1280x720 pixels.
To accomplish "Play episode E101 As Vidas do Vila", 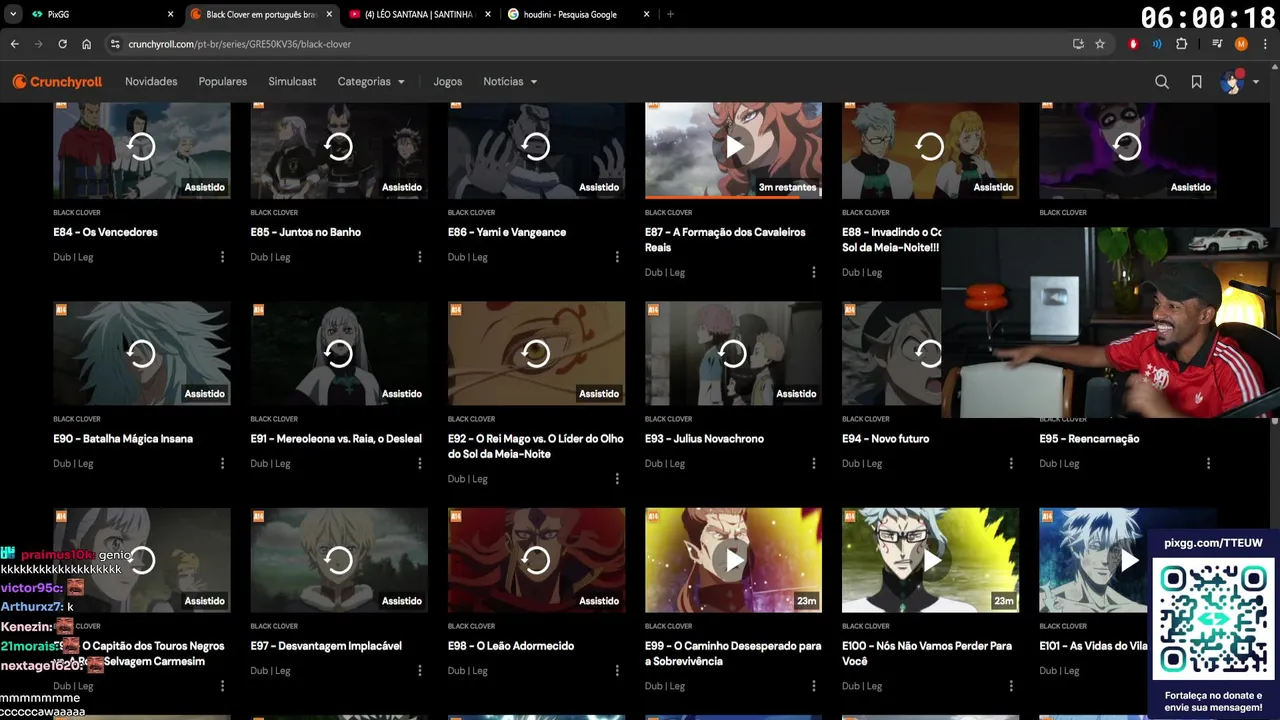I will [1128, 561].
